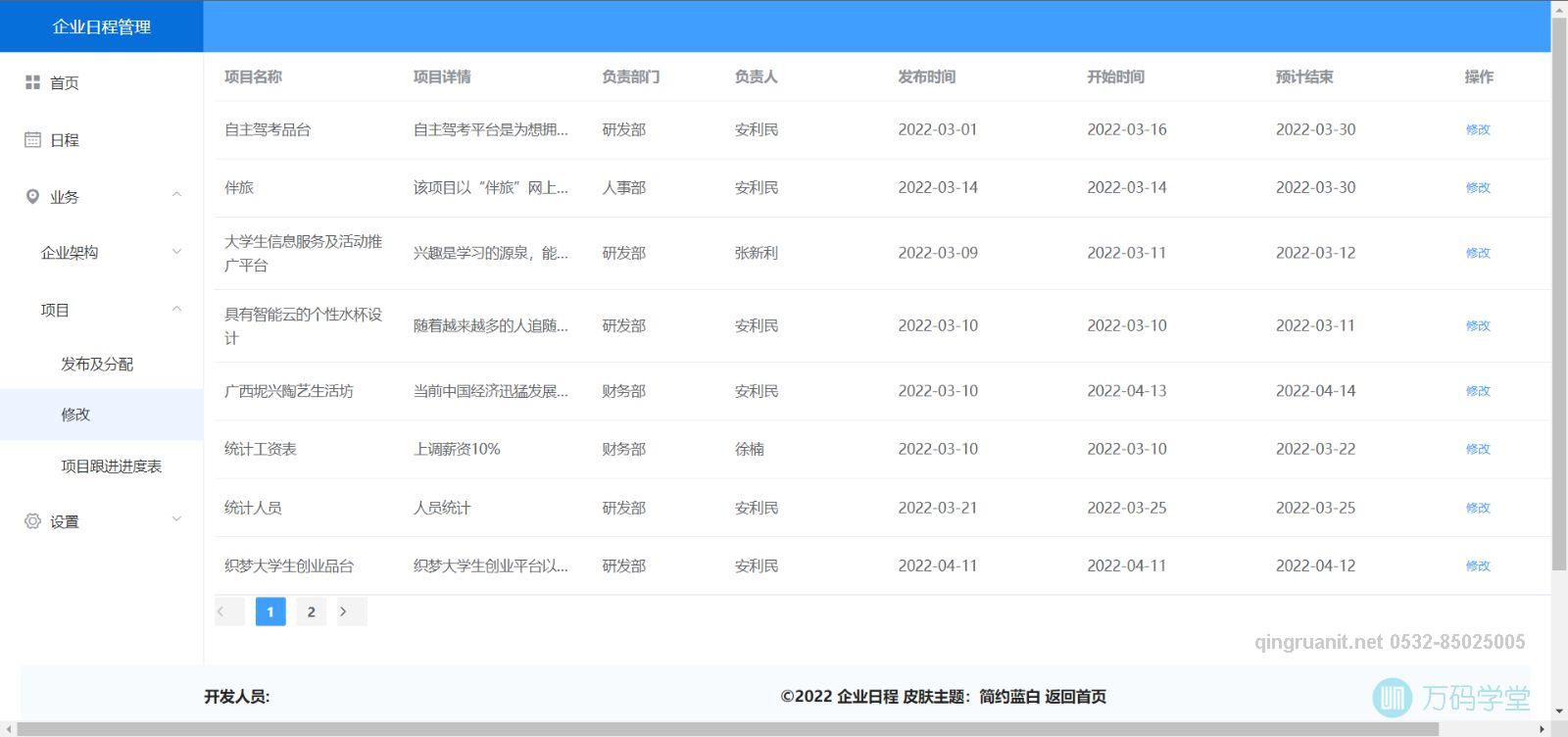Viewport: 1568px width, 737px height.
Task: Click the vertical scrollbar down arrow
Action: 1559,712
